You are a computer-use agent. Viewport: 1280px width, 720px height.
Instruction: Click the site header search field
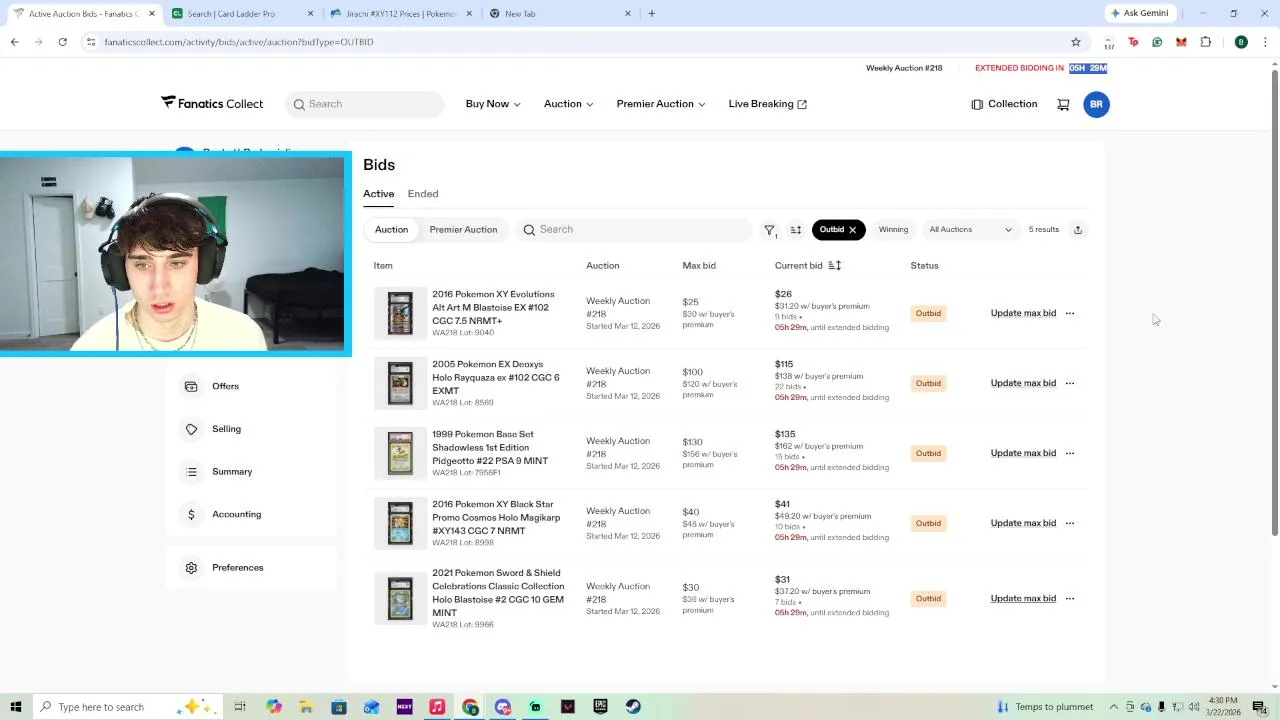point(364,104)
